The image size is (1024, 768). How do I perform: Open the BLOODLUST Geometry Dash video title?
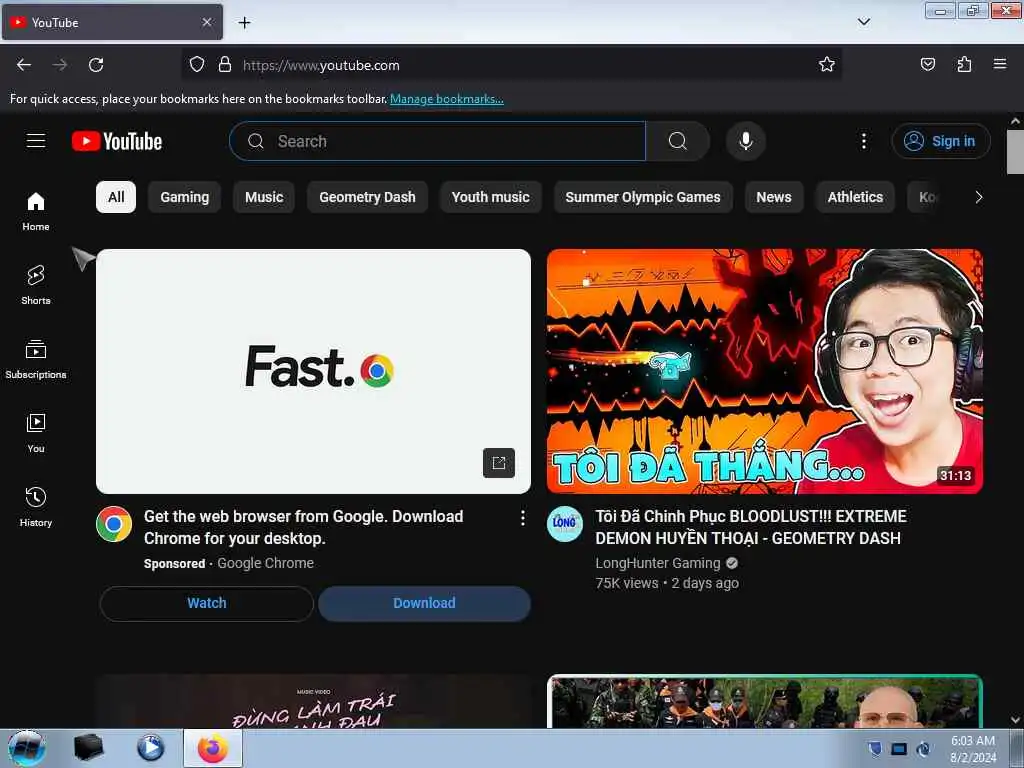[x=751, y=528]
